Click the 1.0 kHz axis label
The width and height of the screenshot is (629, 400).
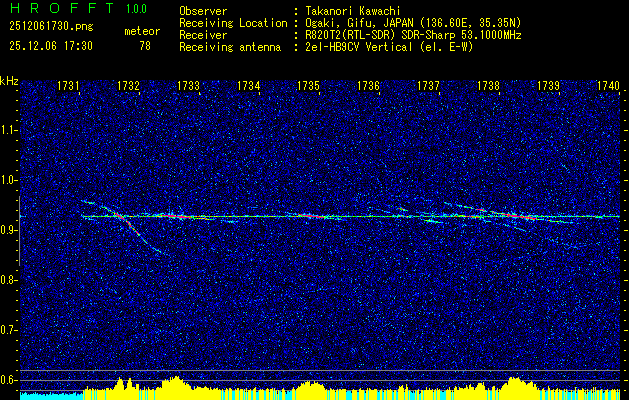click(x=9, y=180)
